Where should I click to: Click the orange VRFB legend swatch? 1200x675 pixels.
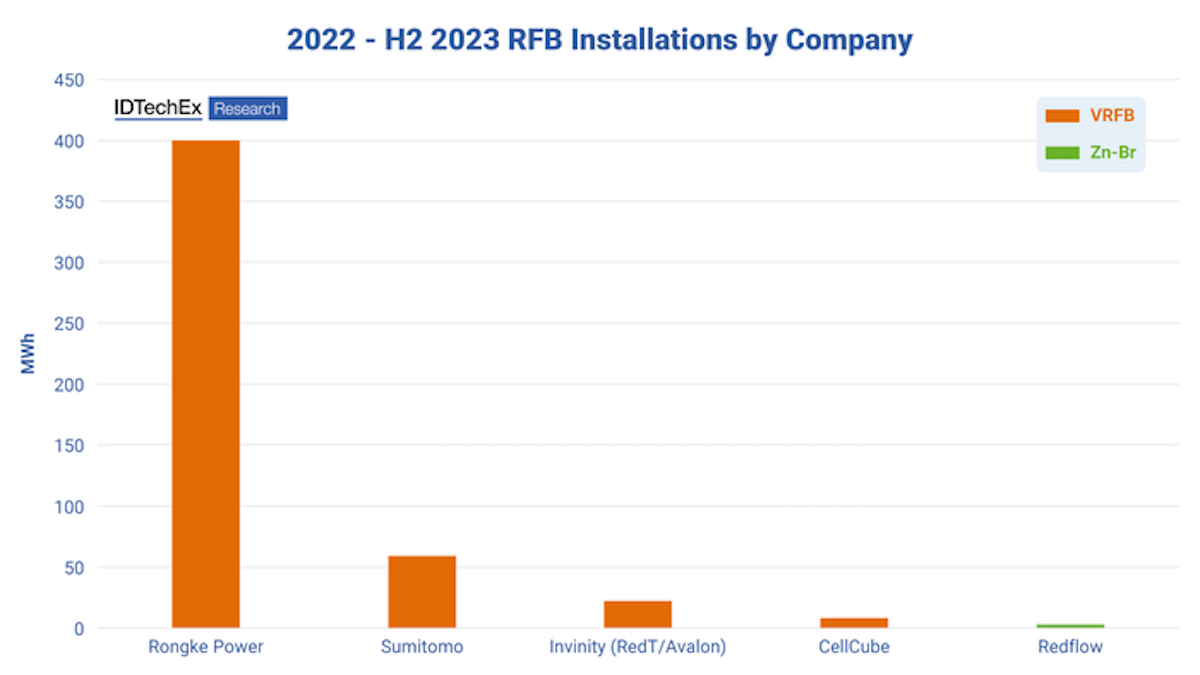coord(1062,116)
